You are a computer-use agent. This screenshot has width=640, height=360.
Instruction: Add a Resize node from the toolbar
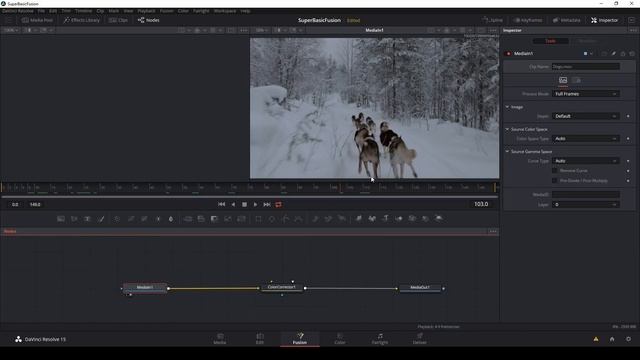(228, 219)
